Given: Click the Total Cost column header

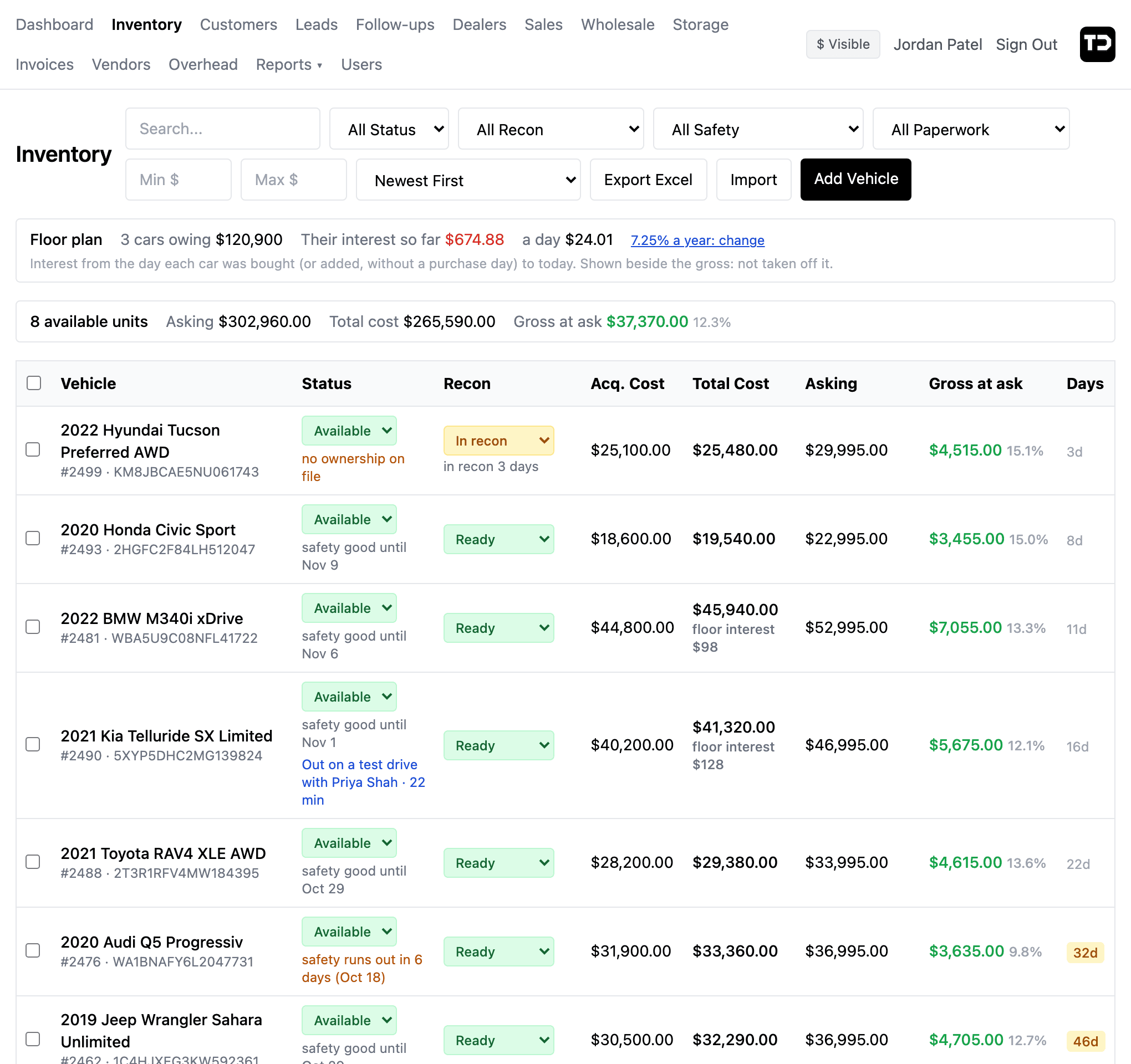Looking at the screenshot, I should click(731, 383).
